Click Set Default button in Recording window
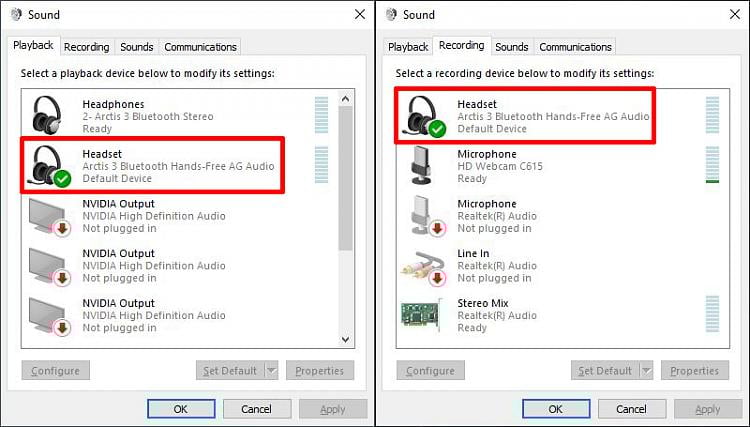Screen dimensions: 750x427 pyautogui.click(x=605, y=371)
